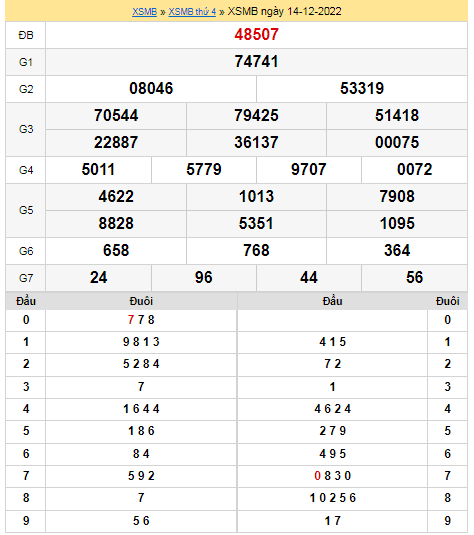The image size is (474, 535).
Task: Click G3 number 36137
Action: (x=256, y=143)
